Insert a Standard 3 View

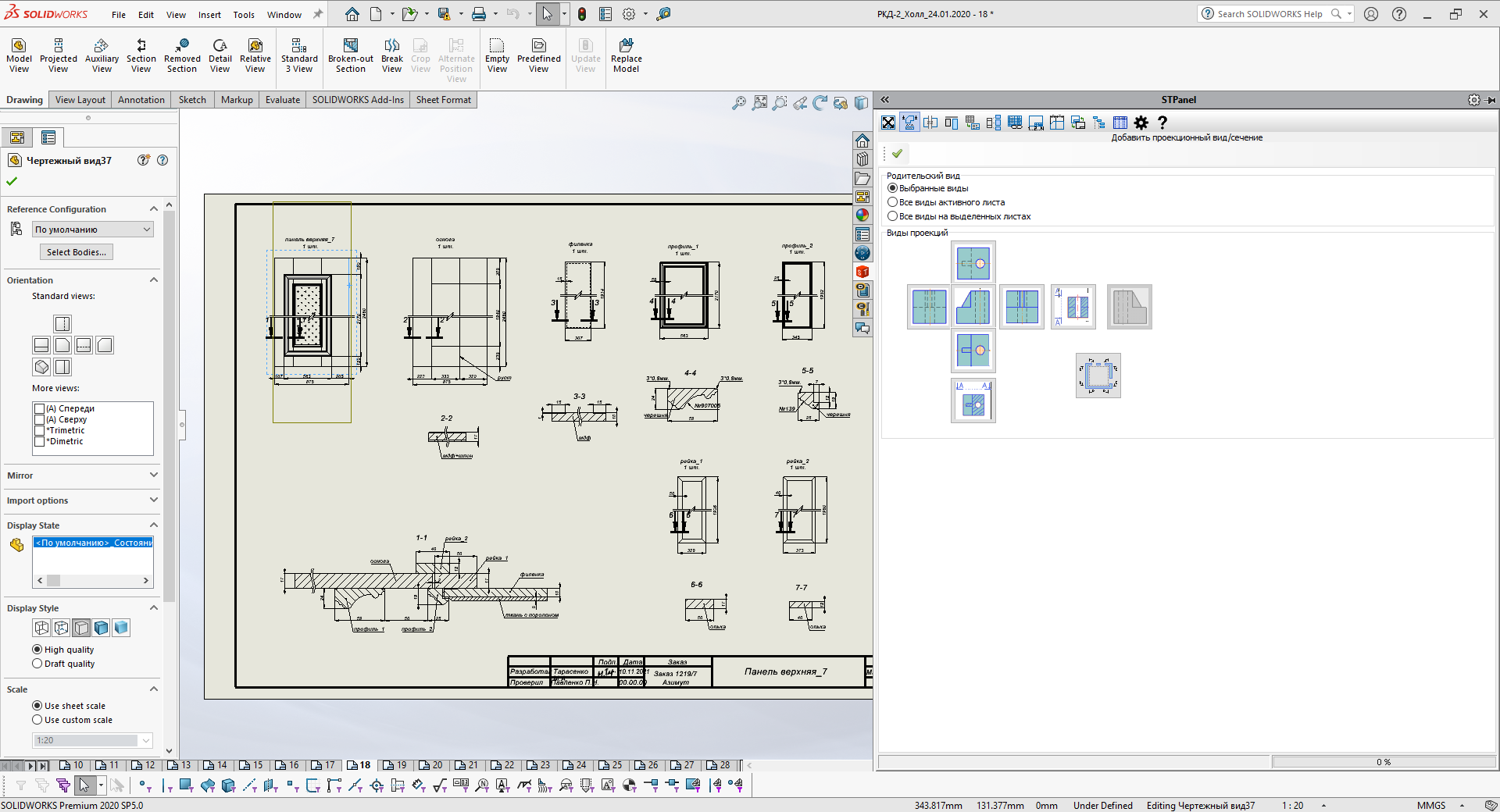(299, 55)
